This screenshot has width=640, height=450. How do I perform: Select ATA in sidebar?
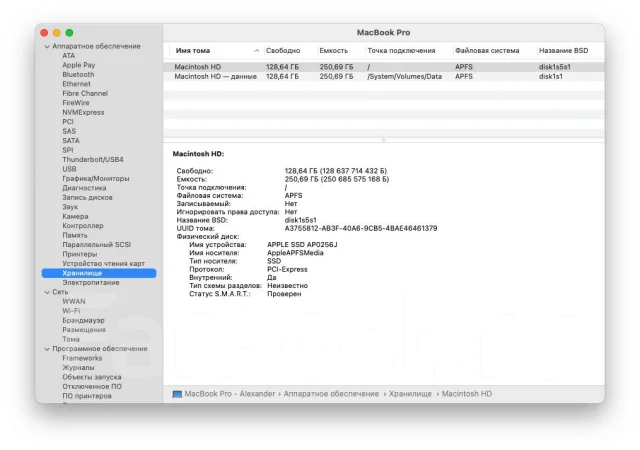pyautogui.click(x=69, y=56)
